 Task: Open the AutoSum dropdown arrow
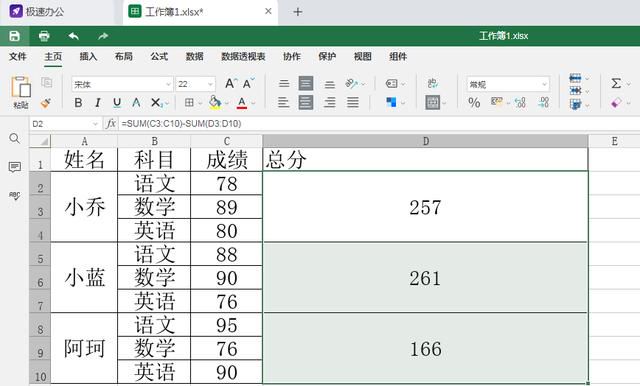coord(629,84)
